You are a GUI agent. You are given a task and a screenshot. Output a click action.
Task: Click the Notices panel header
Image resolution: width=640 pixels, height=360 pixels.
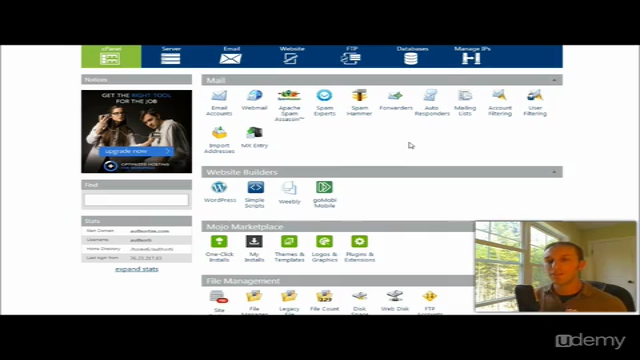[136, 79]
